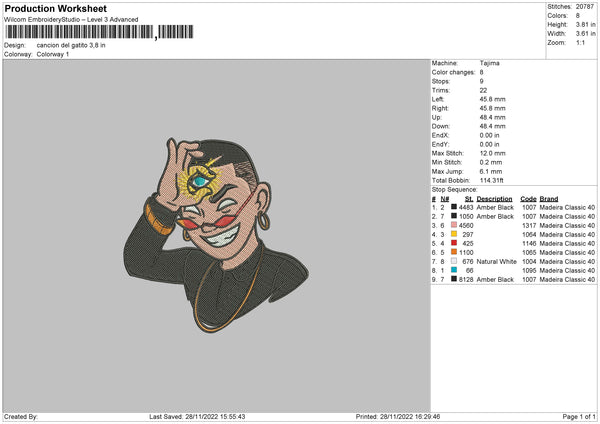
Task: Click pink swatch for code 1317
Action: 454,225
